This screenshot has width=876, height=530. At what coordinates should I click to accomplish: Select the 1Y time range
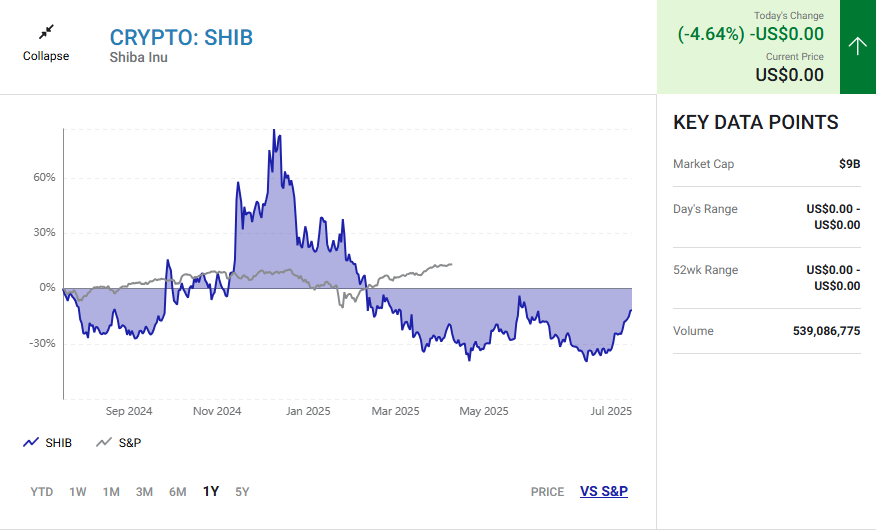[211, 491]
